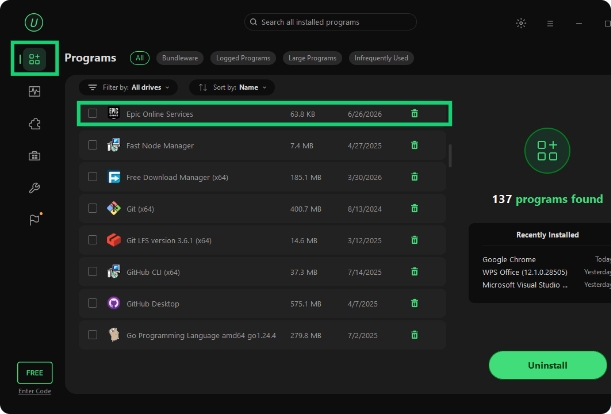Click the 6/26/2026 install date
The width and height of the screenshot is (611, 414).
coord(365,114)
